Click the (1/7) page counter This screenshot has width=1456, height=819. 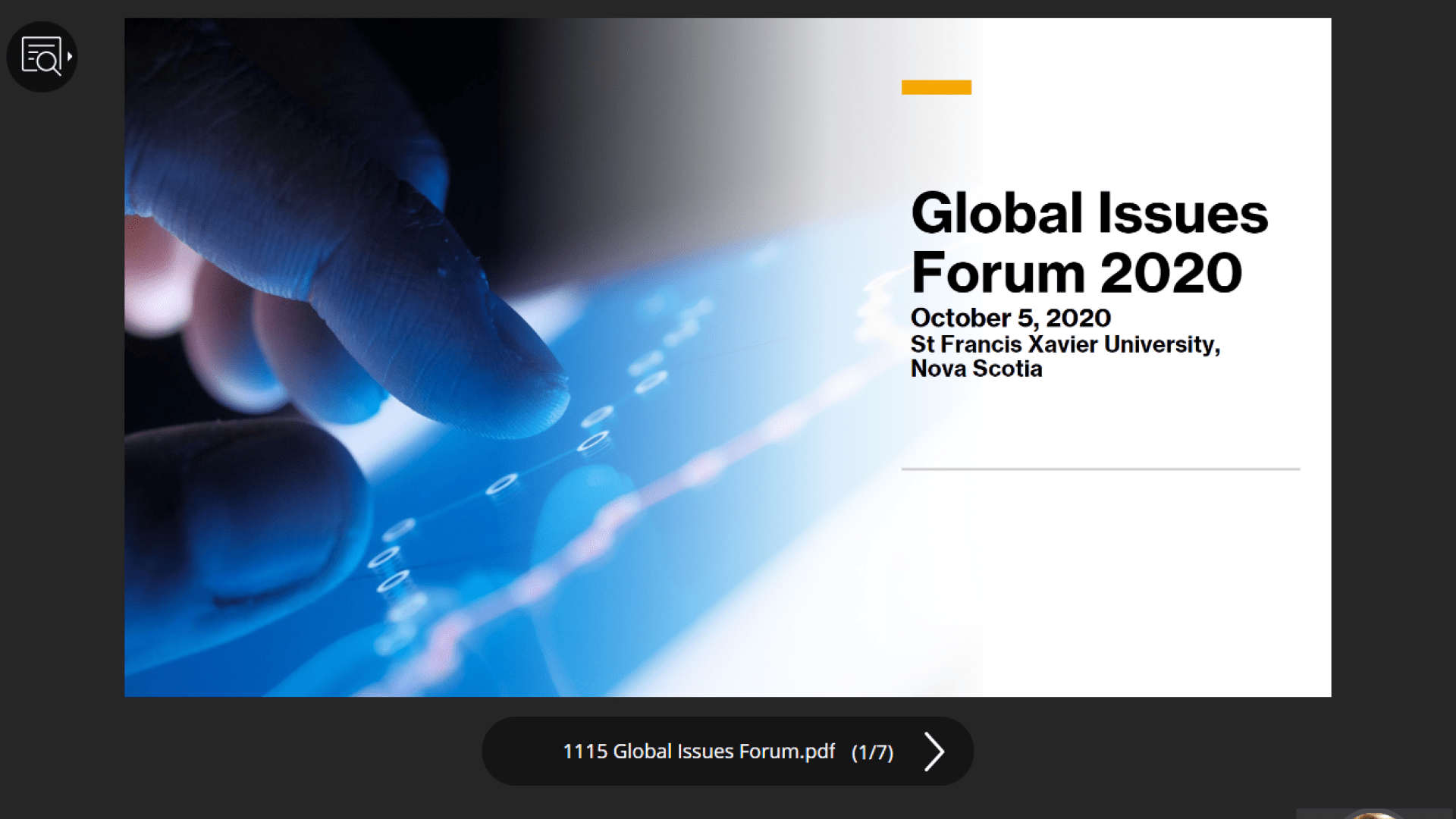872,752
